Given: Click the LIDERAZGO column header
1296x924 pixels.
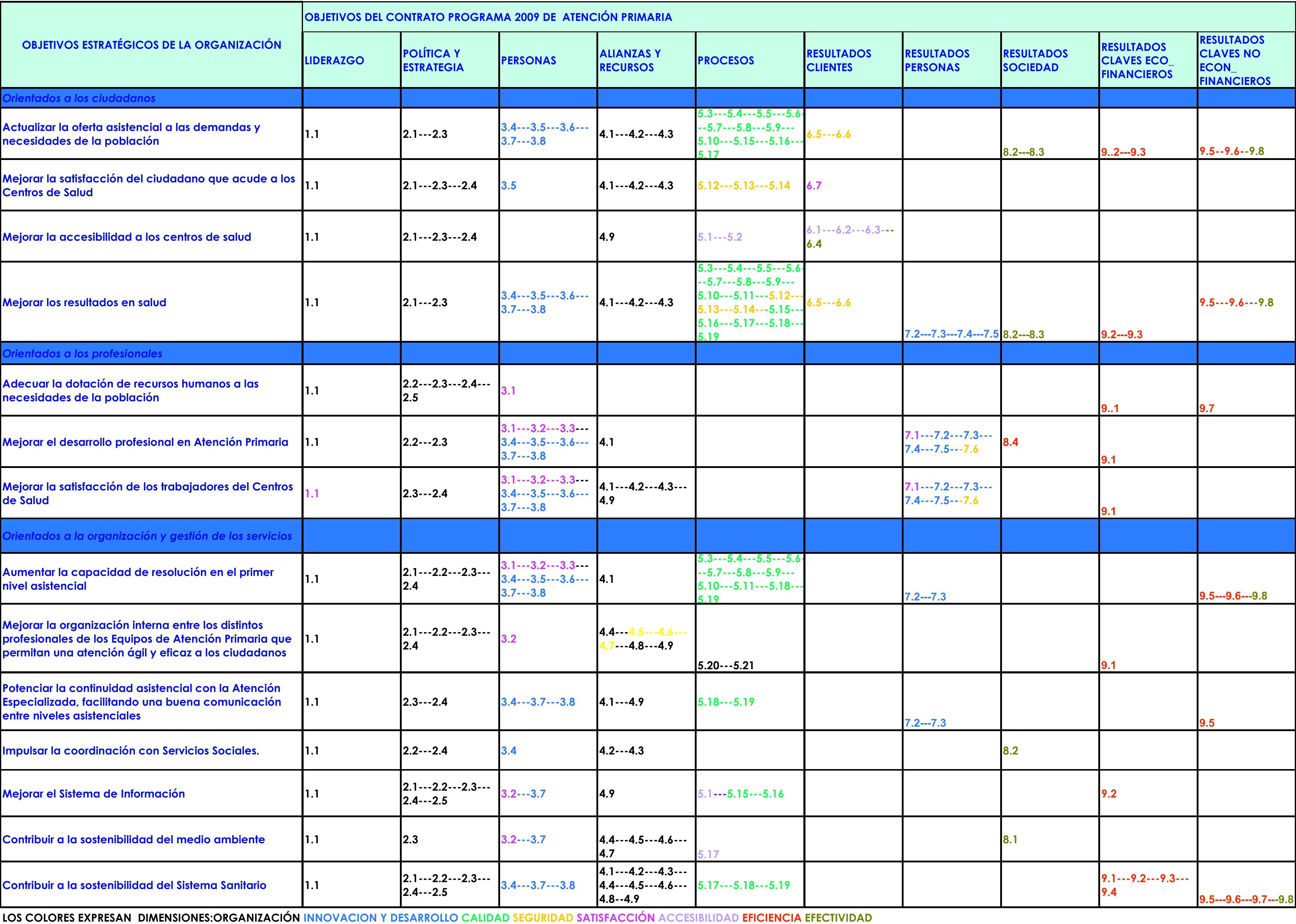Looking at the screenshot, I should point(335,60).
